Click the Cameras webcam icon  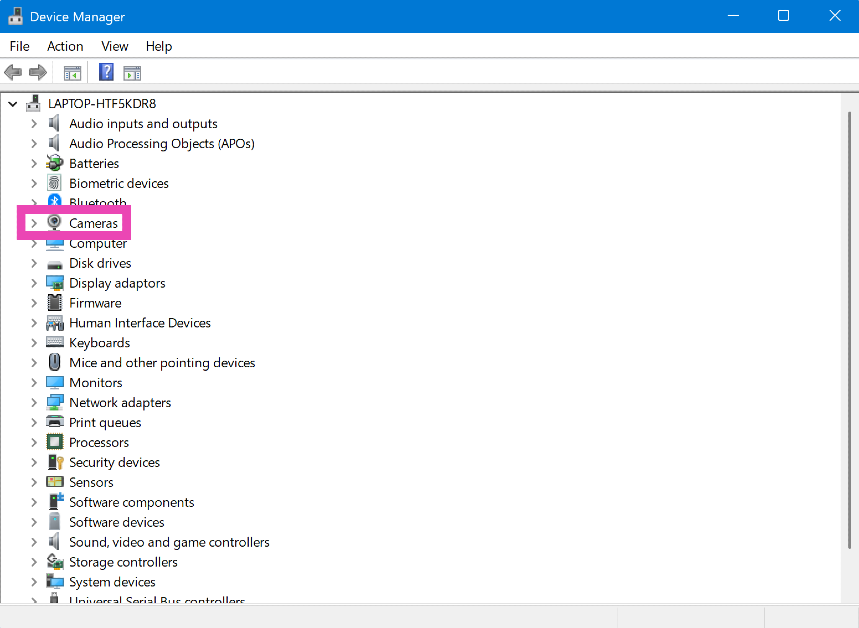[x=55, y=223]
